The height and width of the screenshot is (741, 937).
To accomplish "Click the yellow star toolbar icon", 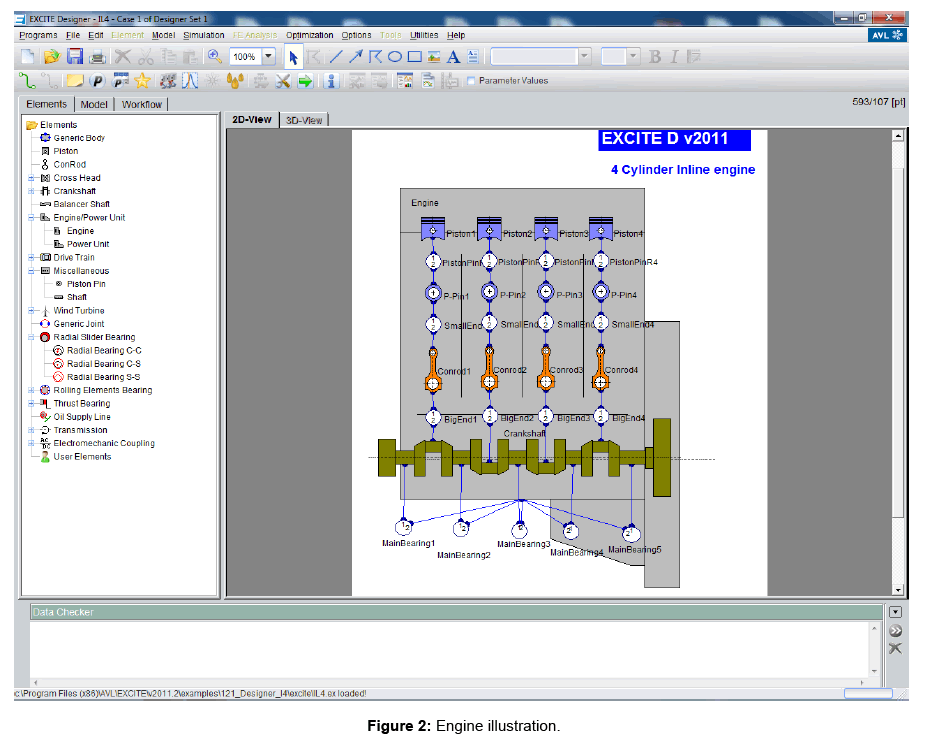I will point(143,81).
